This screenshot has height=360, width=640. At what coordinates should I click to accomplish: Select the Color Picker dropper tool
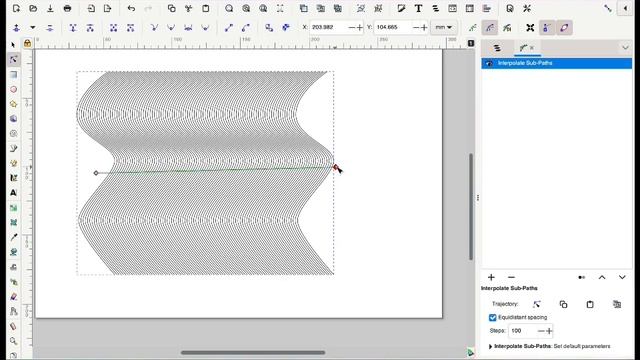coord(13,237)
